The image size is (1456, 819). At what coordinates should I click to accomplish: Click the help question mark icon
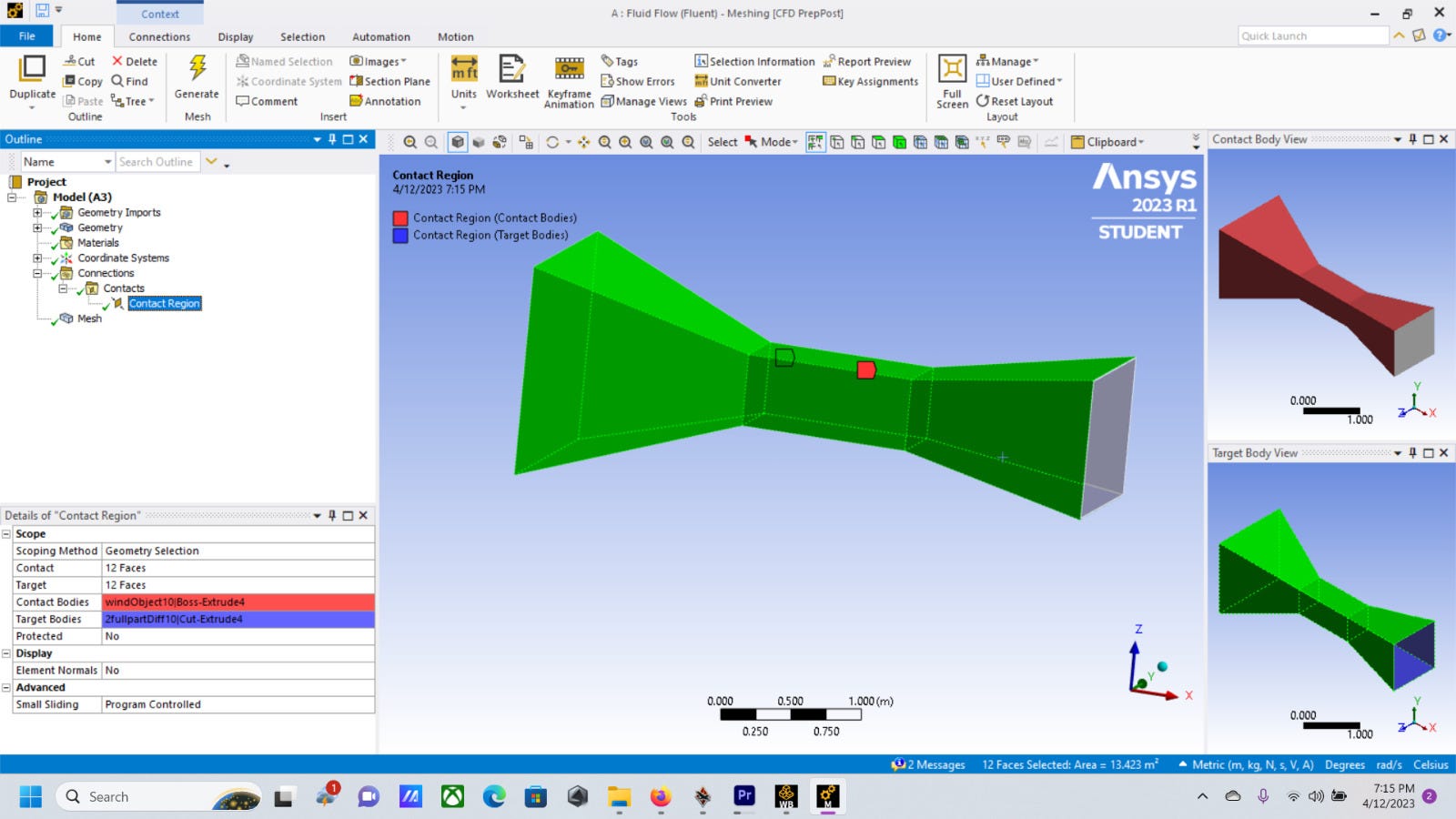point(1440,35)
